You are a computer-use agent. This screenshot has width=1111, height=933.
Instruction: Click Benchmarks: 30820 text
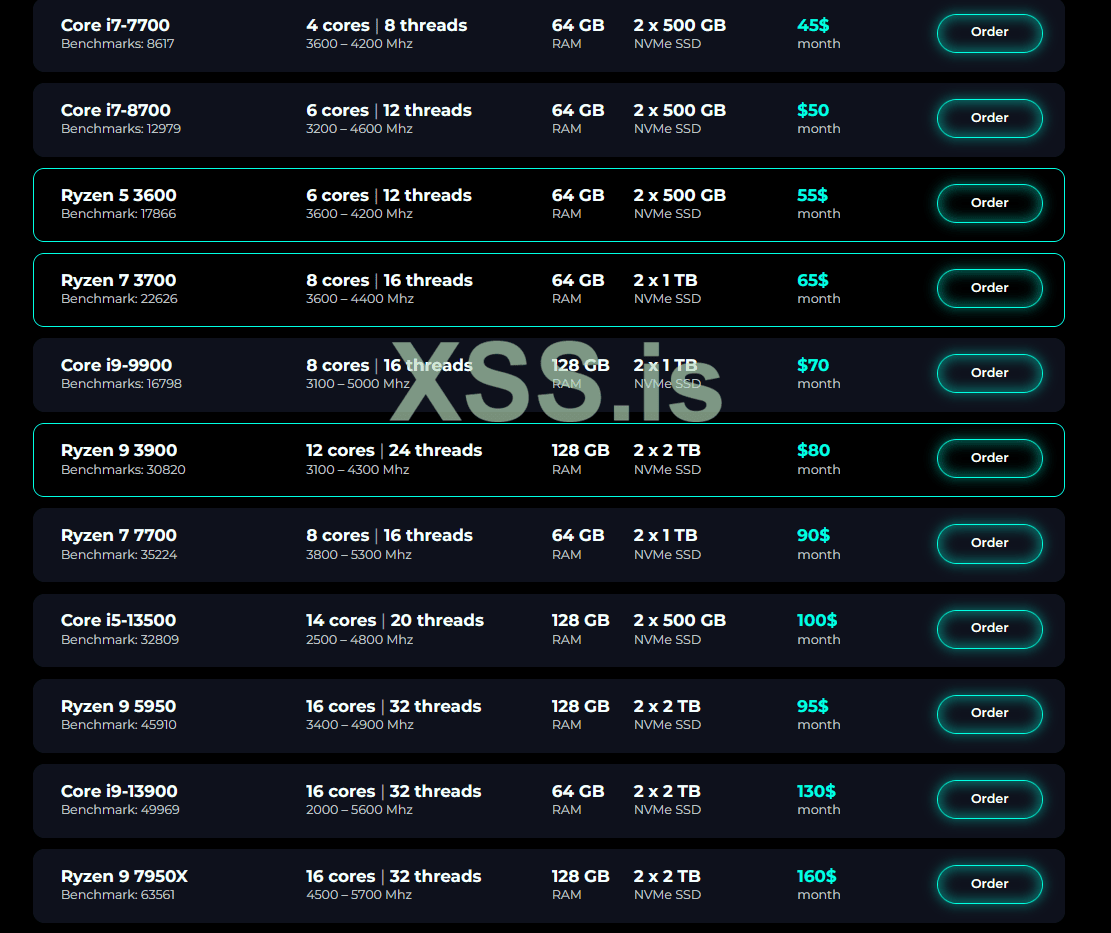click(123, 470)
